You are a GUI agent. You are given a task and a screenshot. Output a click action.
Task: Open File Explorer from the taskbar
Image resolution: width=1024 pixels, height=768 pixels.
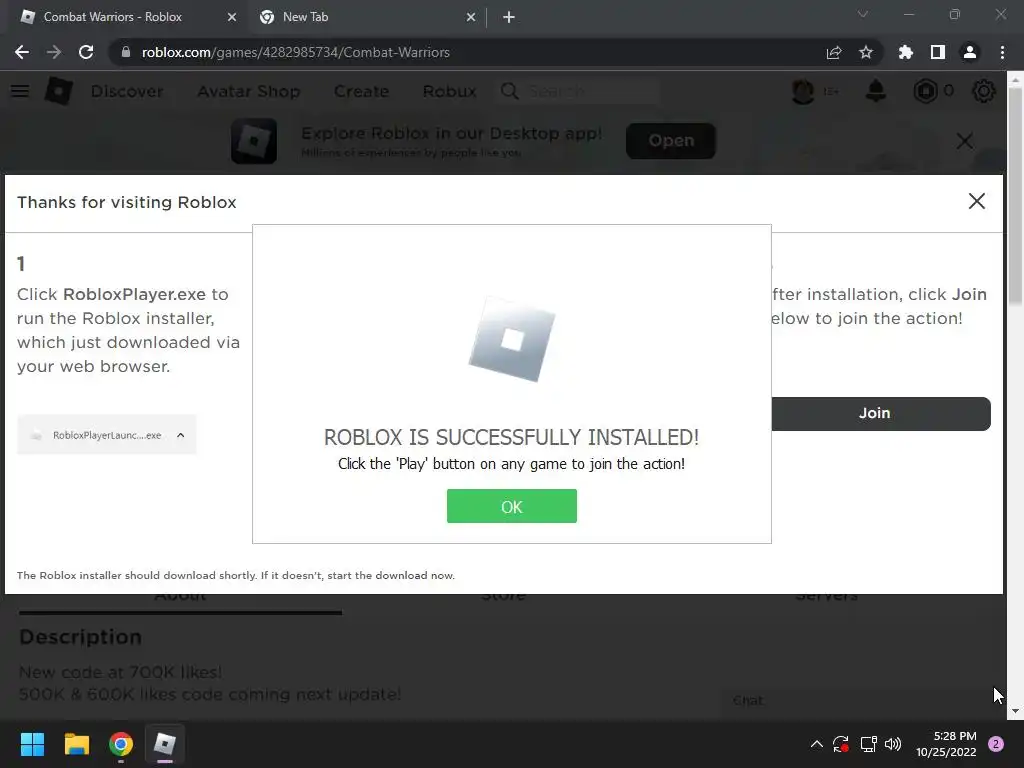tap(76, 744)
